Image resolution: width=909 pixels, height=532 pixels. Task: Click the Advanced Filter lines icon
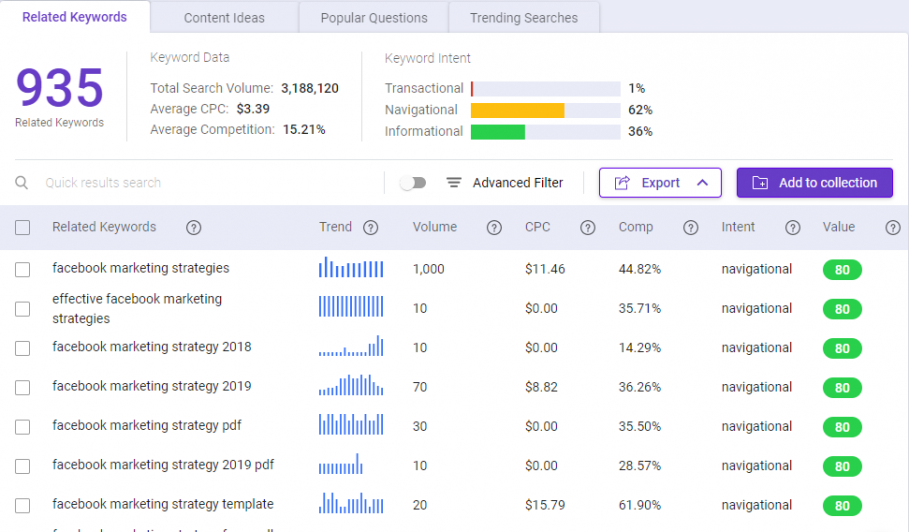pyautogui.click(x=454, y=183)
